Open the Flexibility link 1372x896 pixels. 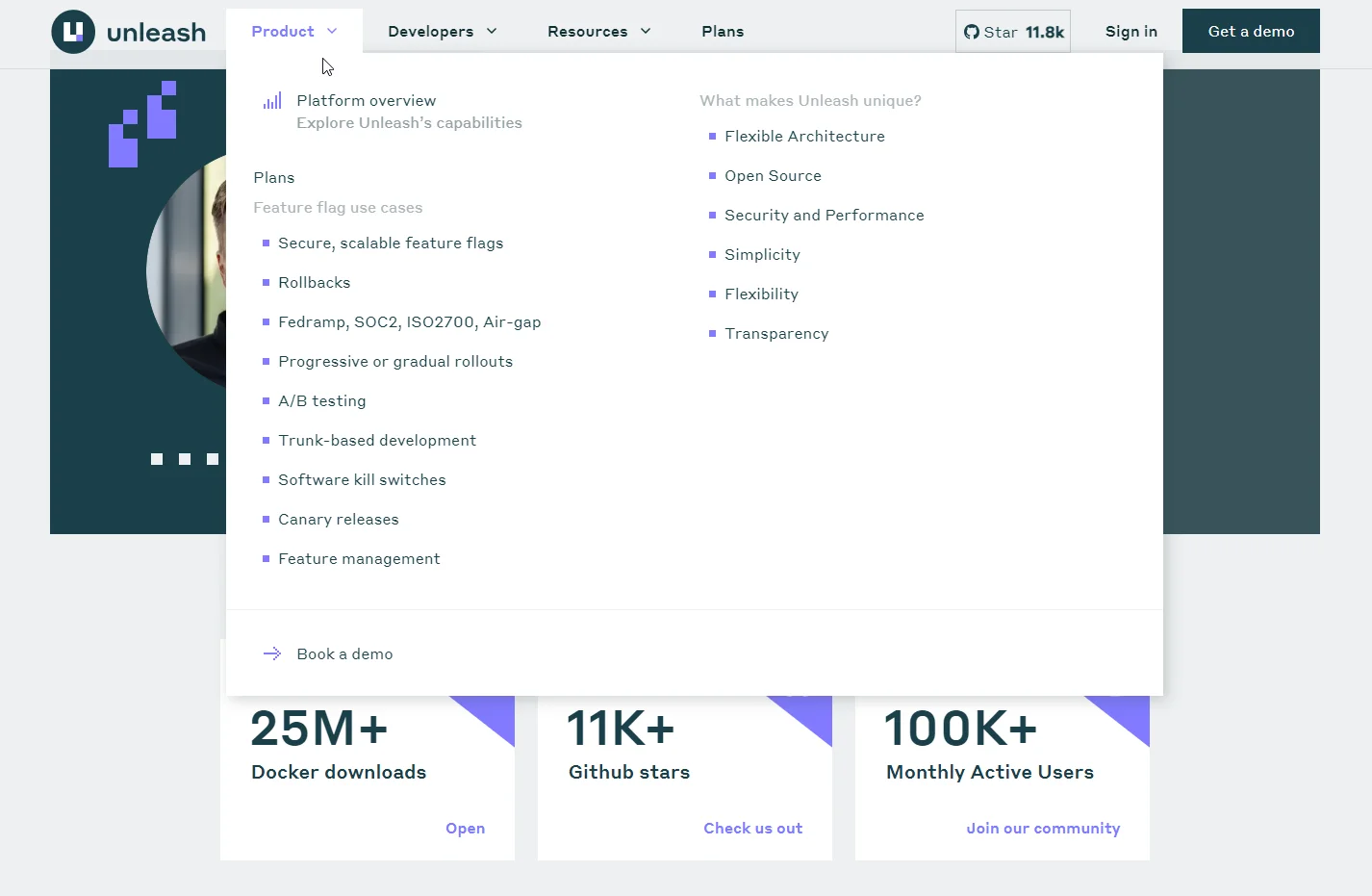tap(761, 294)
